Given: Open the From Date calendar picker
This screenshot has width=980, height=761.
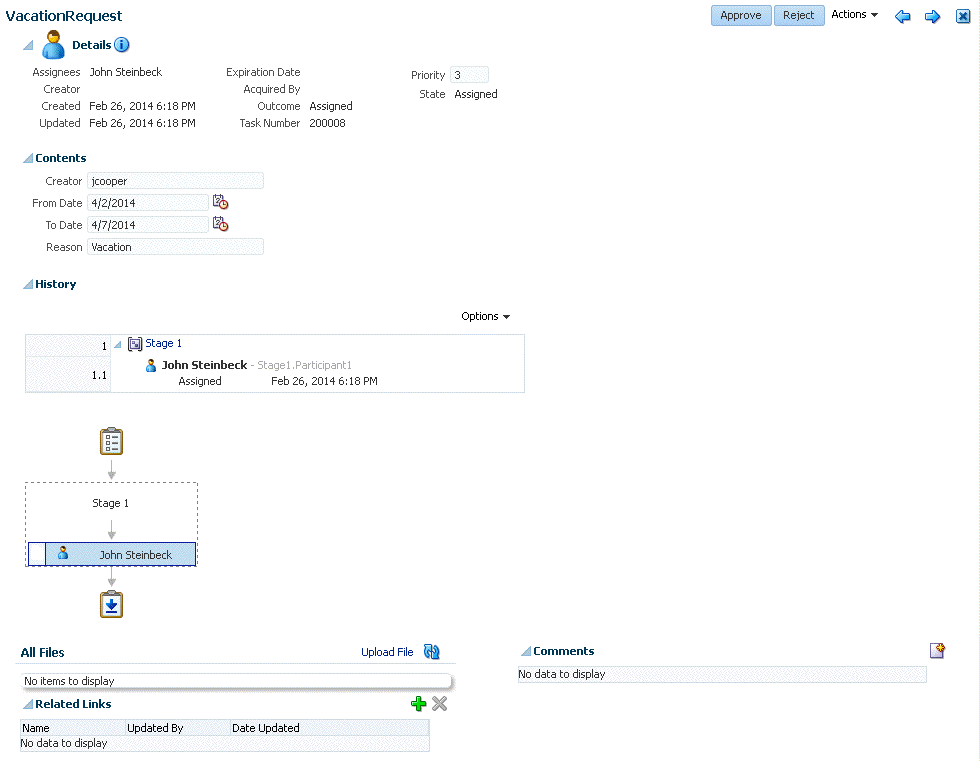Looking at the screenshot, I should tap(220, 202).
